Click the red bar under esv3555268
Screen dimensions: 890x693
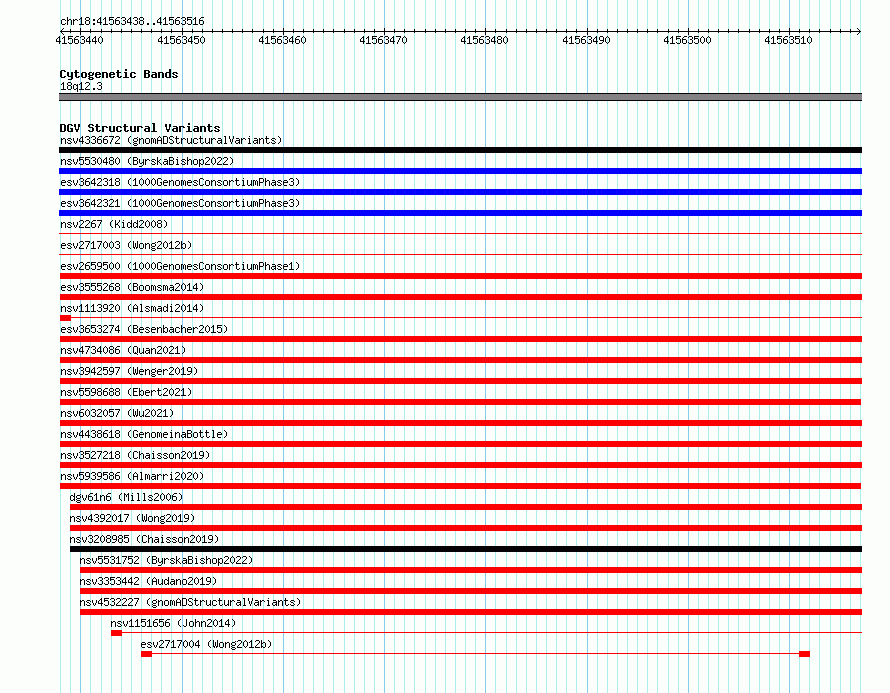460,297
